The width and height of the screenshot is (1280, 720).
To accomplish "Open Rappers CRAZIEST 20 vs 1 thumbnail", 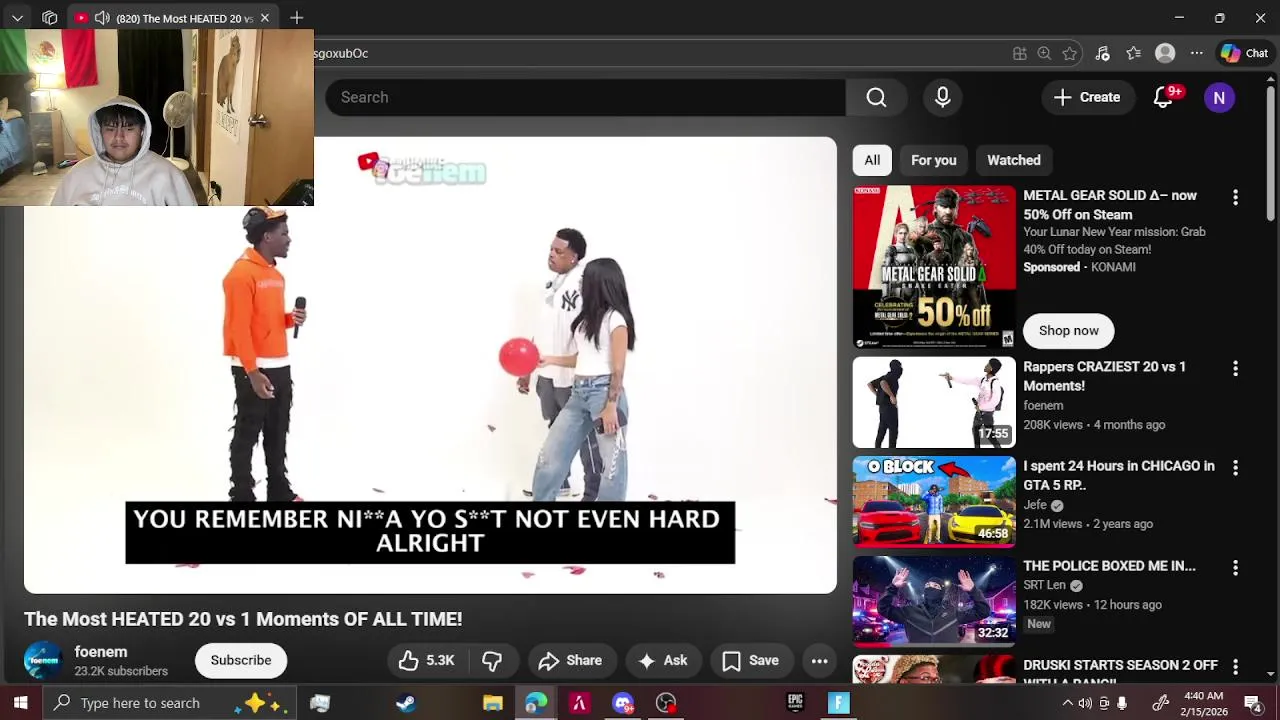I will (934, 402).
